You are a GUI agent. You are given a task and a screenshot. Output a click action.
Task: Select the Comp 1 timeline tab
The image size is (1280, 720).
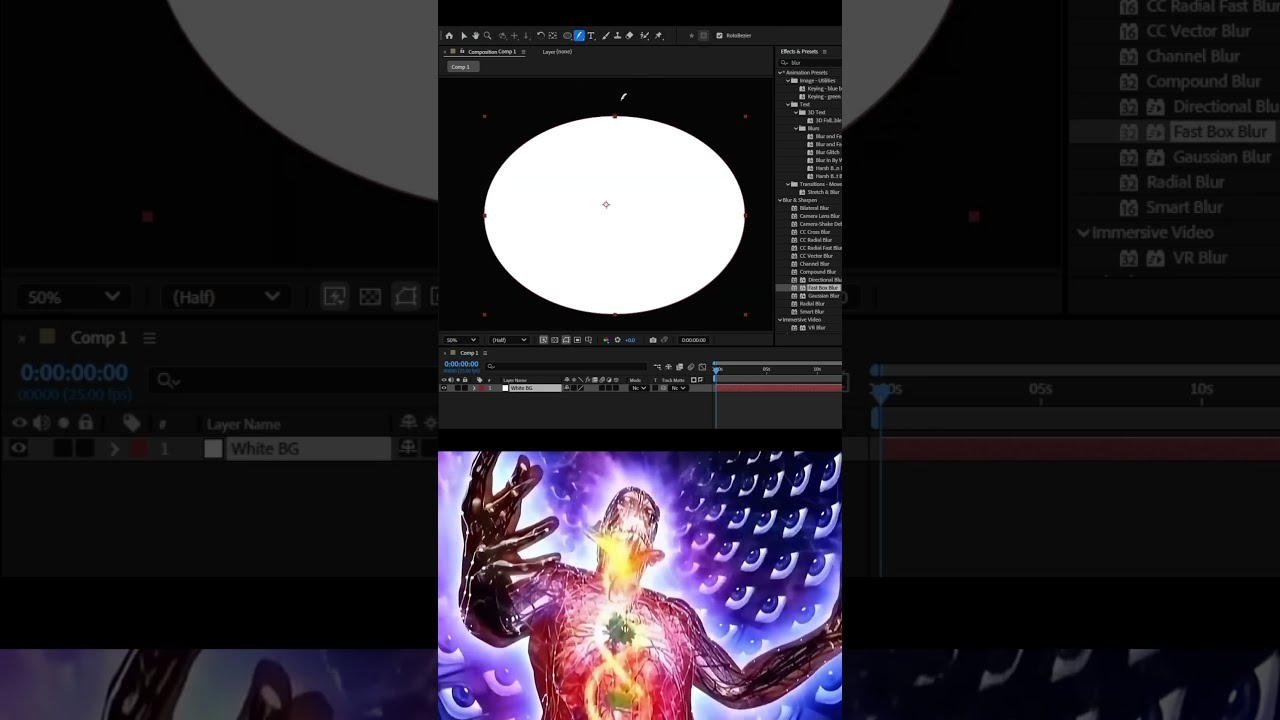(469, 353)
